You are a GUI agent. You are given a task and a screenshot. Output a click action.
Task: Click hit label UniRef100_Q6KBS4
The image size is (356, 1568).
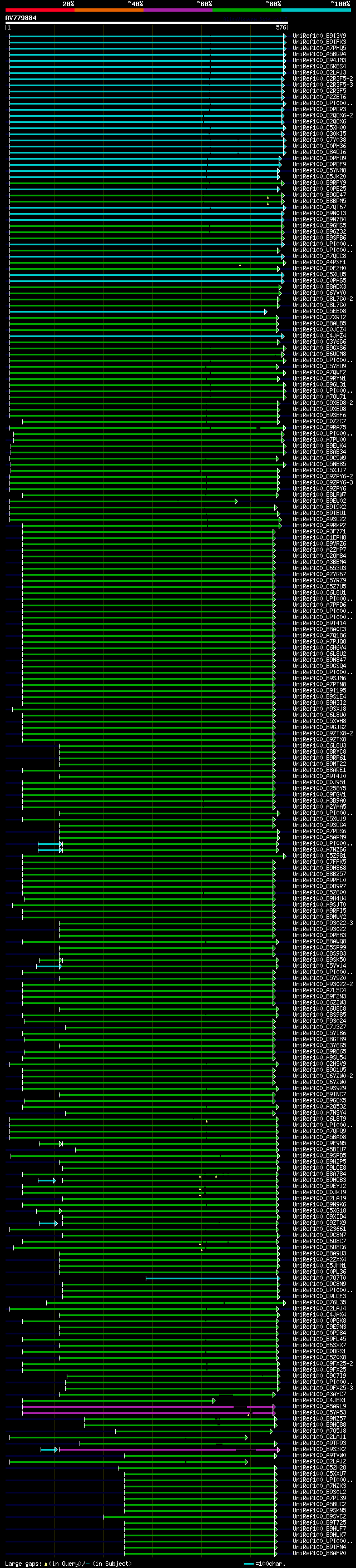[319, 66]
